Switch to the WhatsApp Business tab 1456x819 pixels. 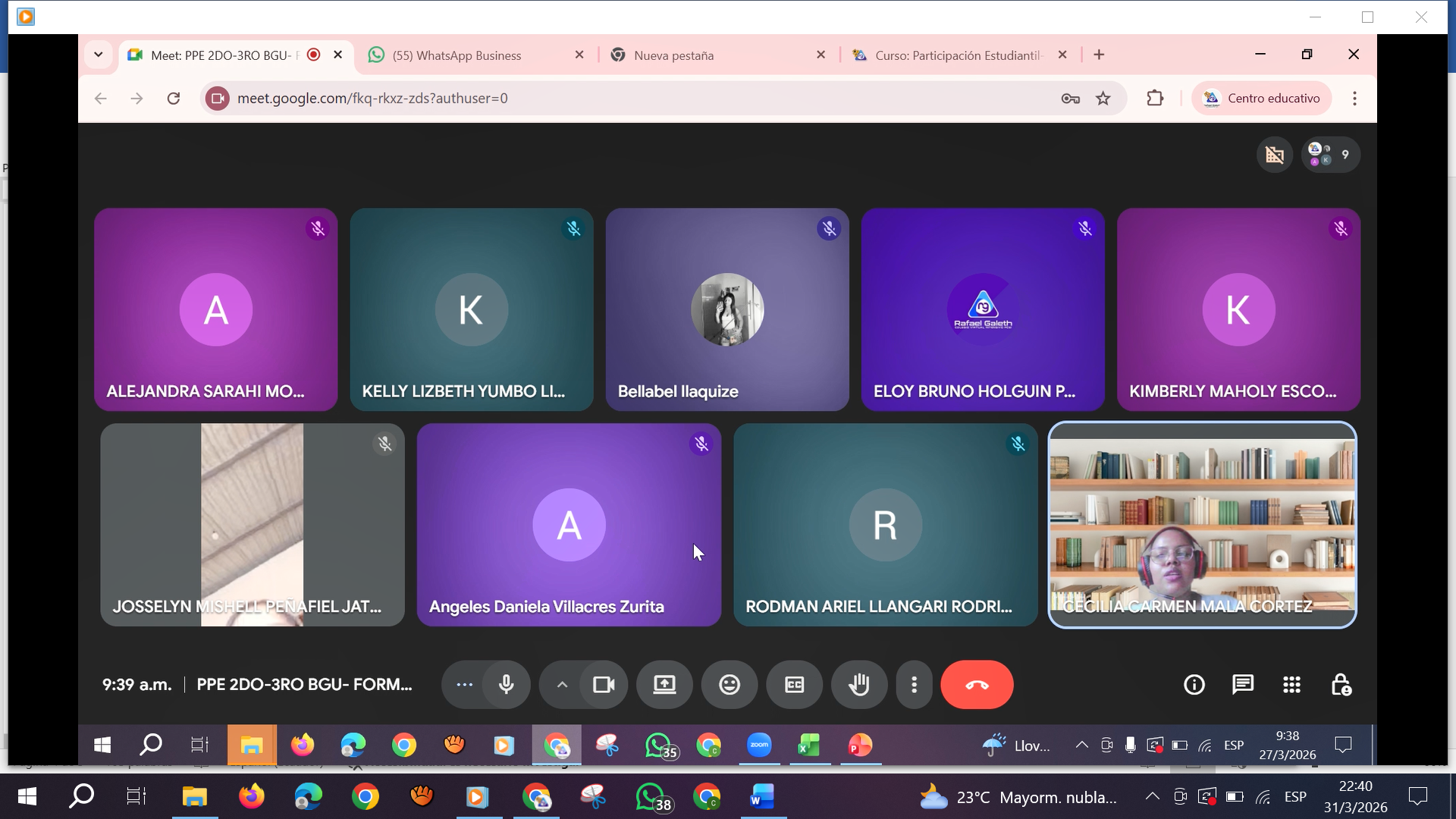click(x=457, y=55)
